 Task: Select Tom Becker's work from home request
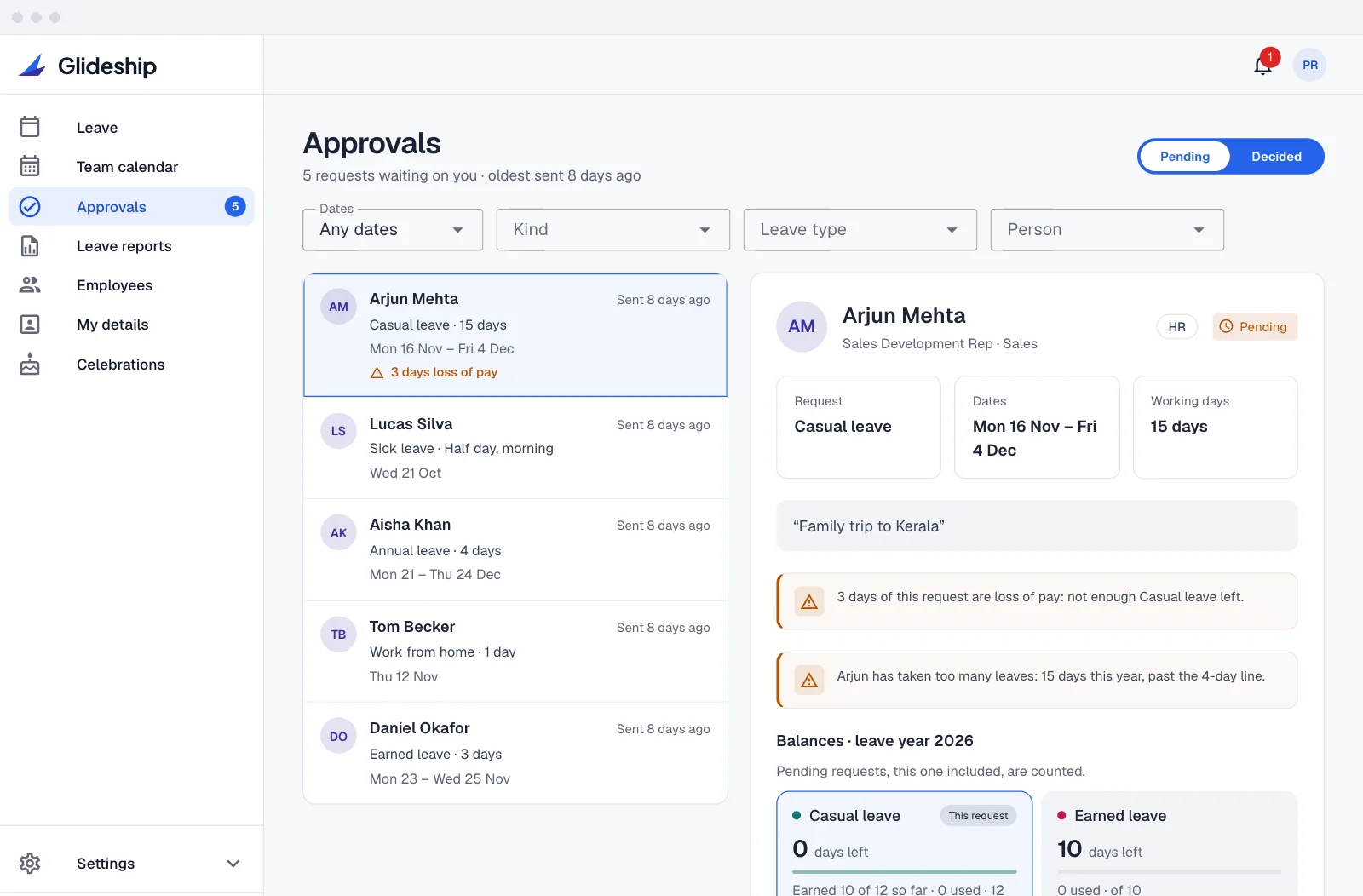pos(515,652)
